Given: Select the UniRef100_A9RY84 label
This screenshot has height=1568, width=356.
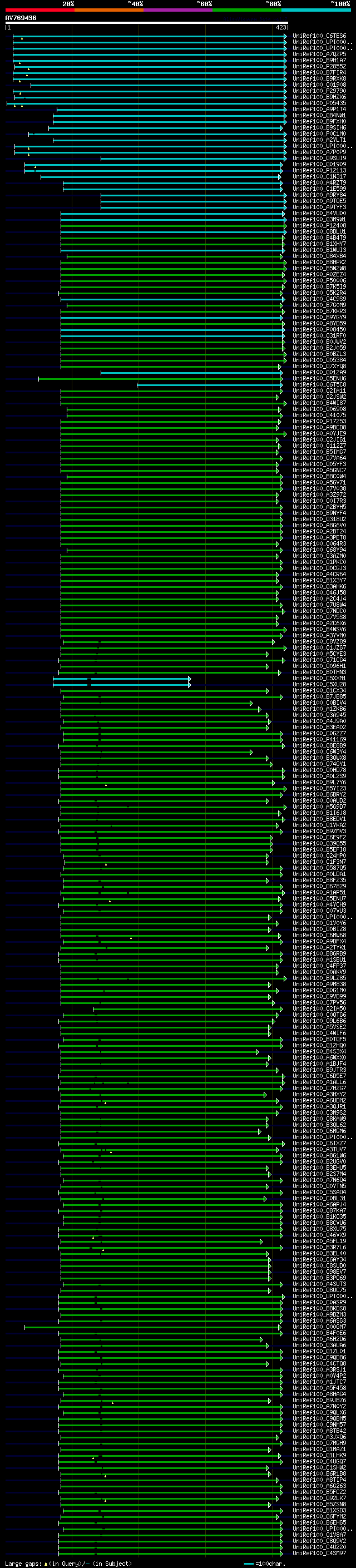Looking at the screenshot, I should [x=319, y=195].
